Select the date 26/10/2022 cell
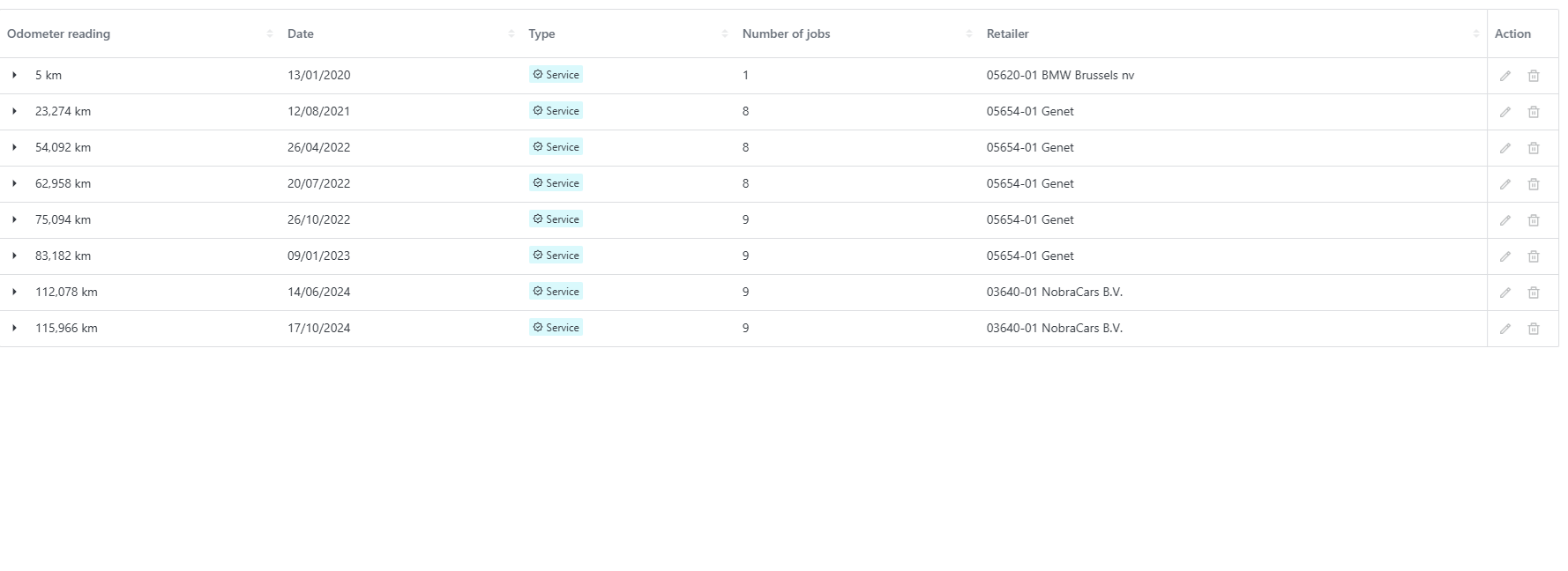This screenshot has height=571, width=1568. (318, 219)
